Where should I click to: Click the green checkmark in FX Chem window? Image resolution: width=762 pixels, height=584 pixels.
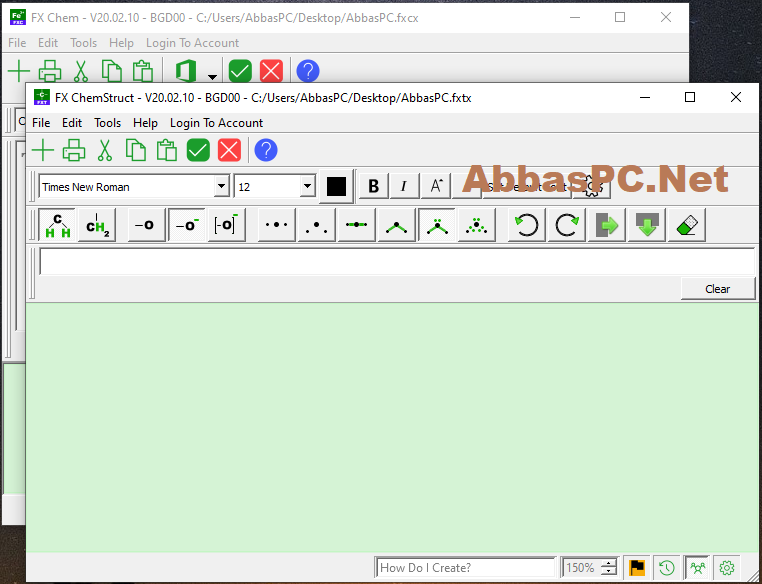click(x=240, y=71)
